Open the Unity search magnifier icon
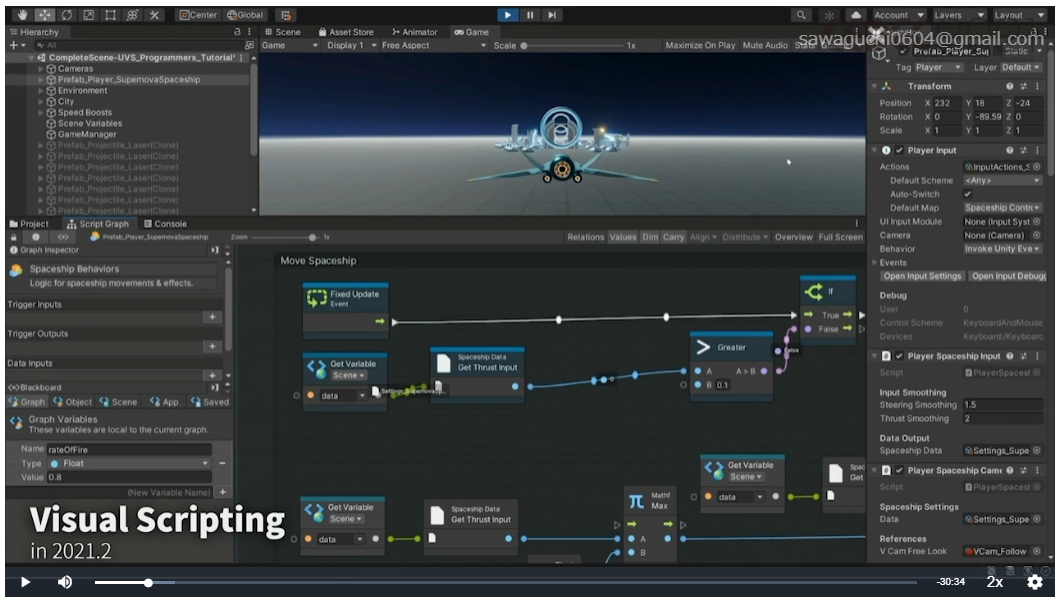The image size is (1059, 602). [801, 15]
